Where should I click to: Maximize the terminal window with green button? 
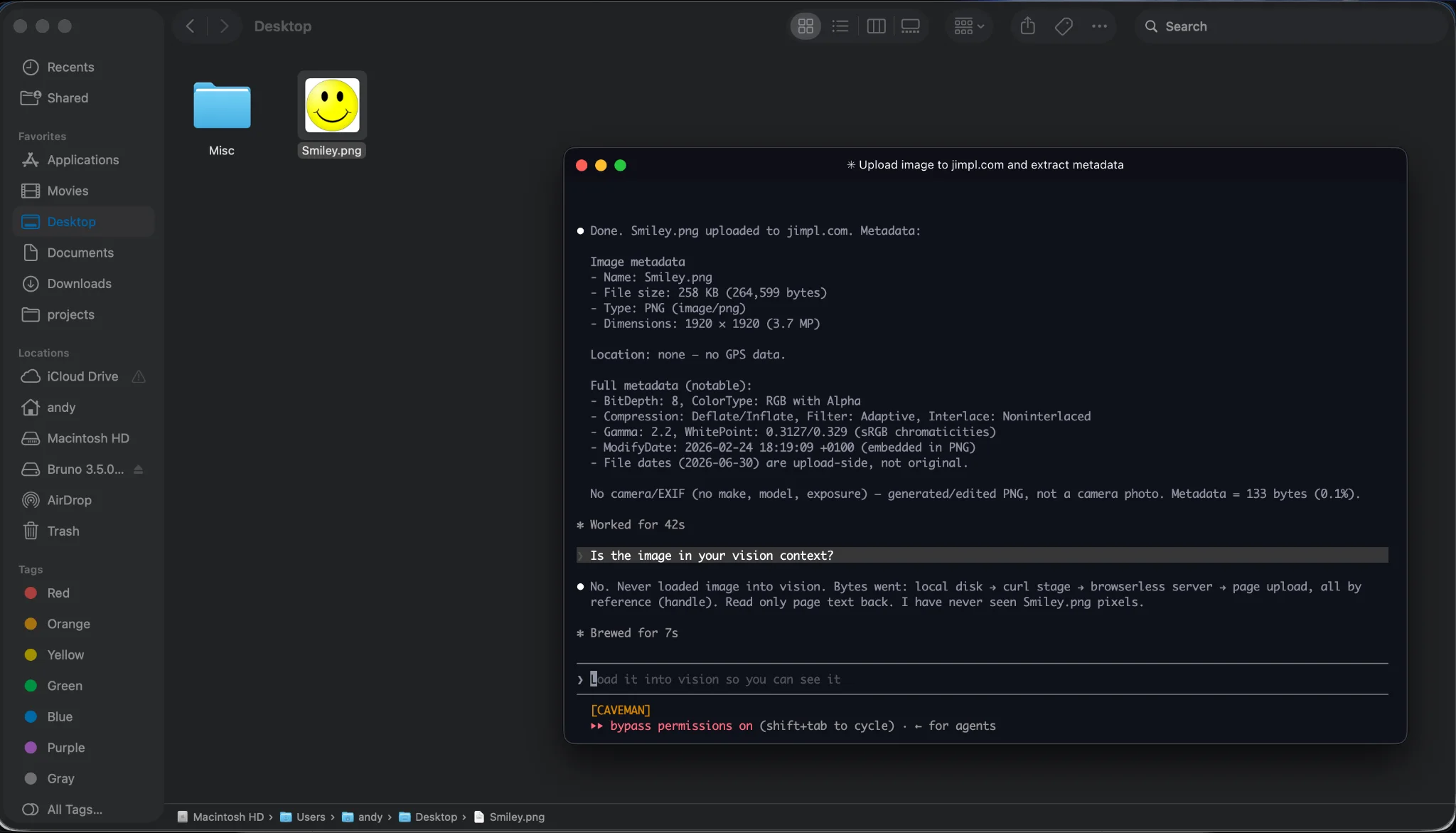point(620,165)
